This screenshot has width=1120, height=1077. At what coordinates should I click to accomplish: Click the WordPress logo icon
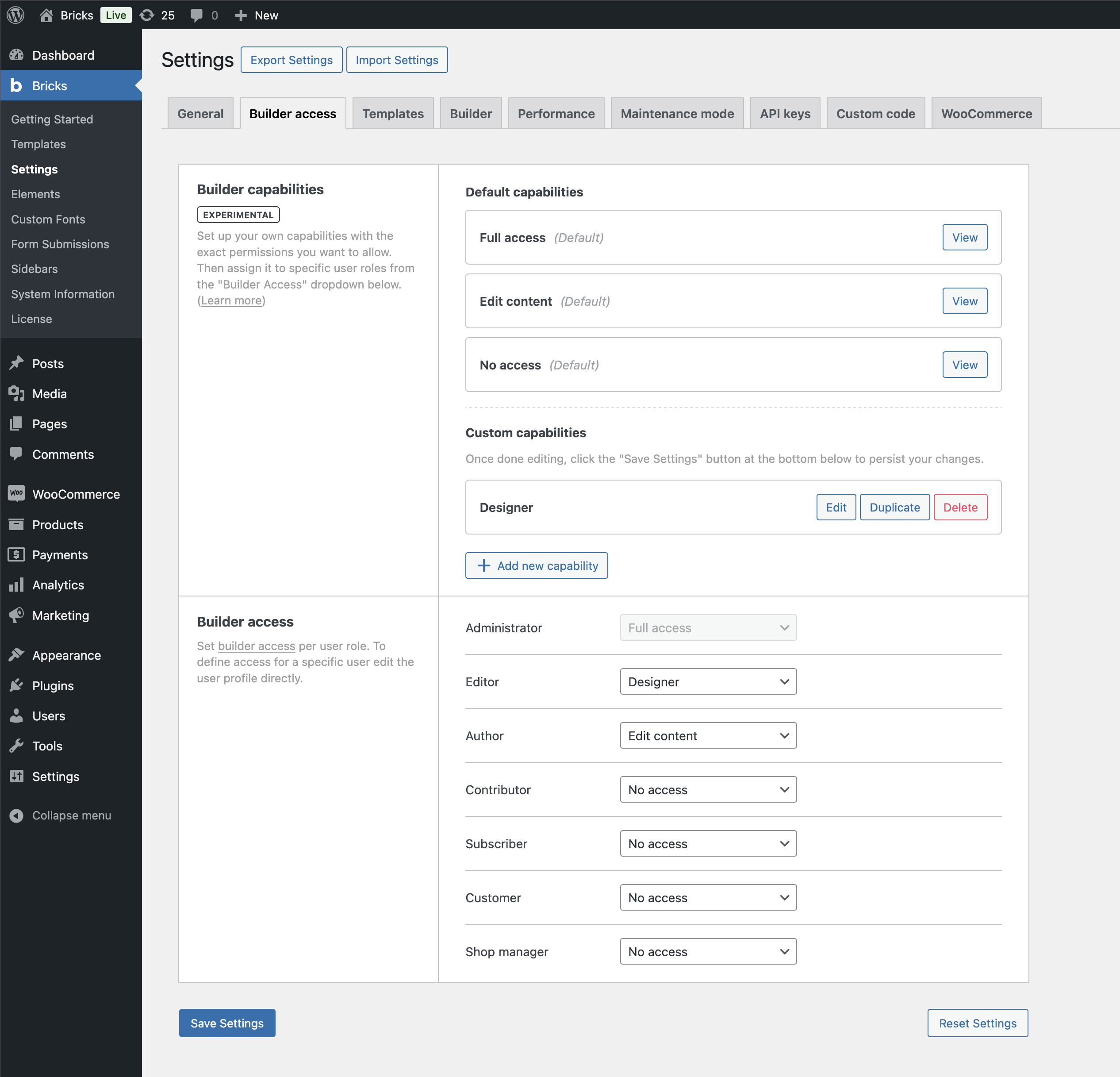coord(15,15)
